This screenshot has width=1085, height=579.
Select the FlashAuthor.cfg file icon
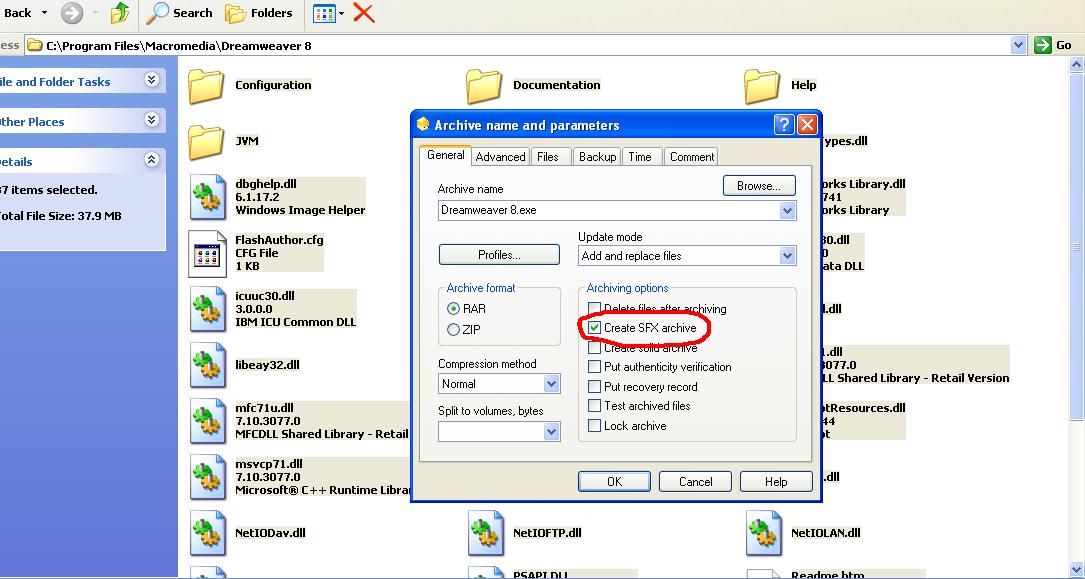[207, 253]
